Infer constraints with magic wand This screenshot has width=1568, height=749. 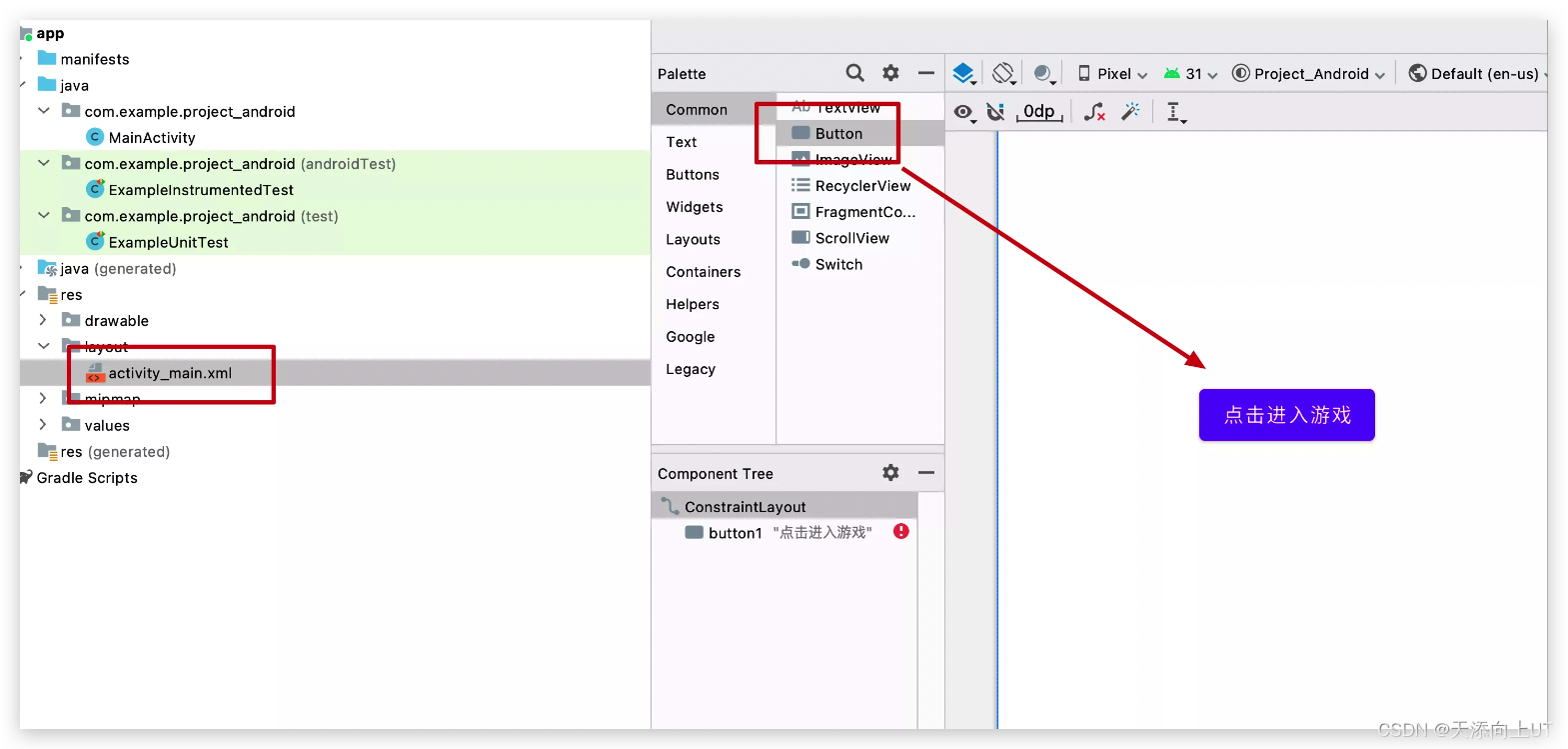(x=1130, y=112)
